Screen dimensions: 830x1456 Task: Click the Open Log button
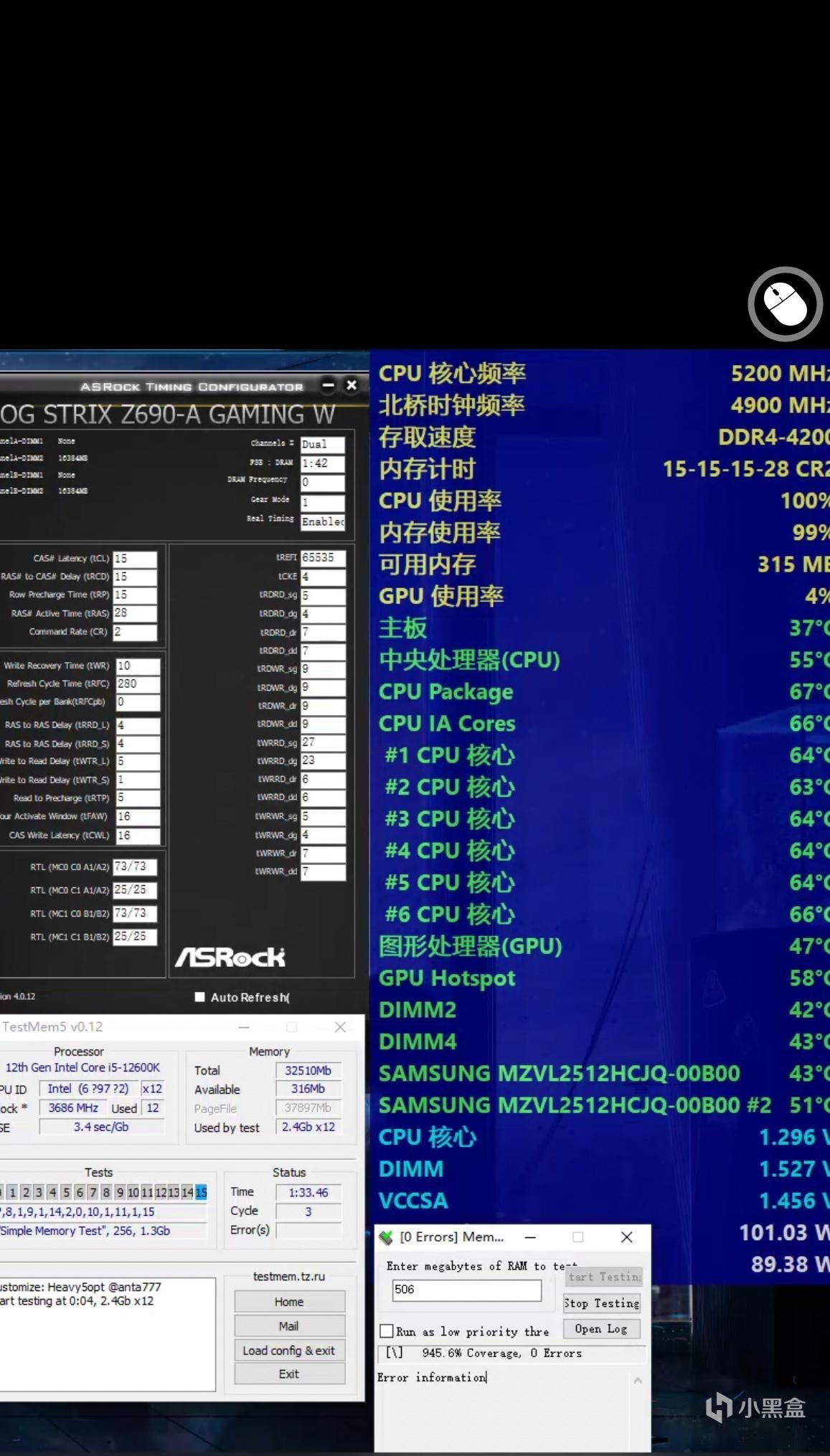pyautogui.click(x=602, y=1329)
